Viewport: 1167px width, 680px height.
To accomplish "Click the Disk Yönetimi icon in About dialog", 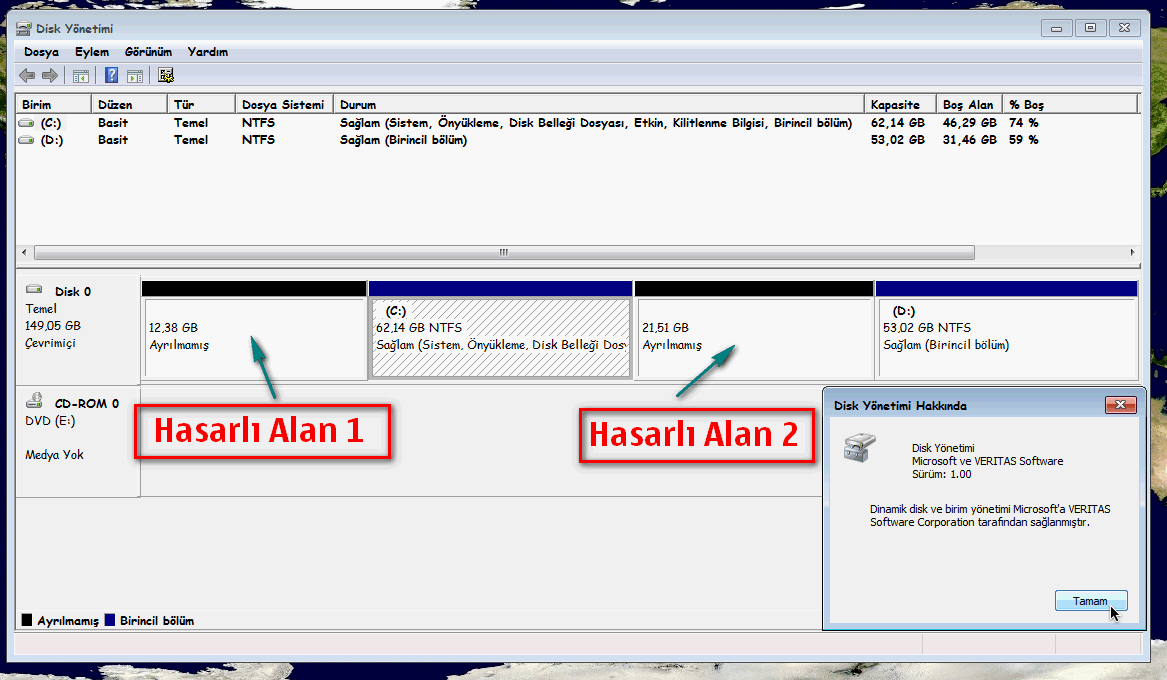I will [x=860, y=447].
